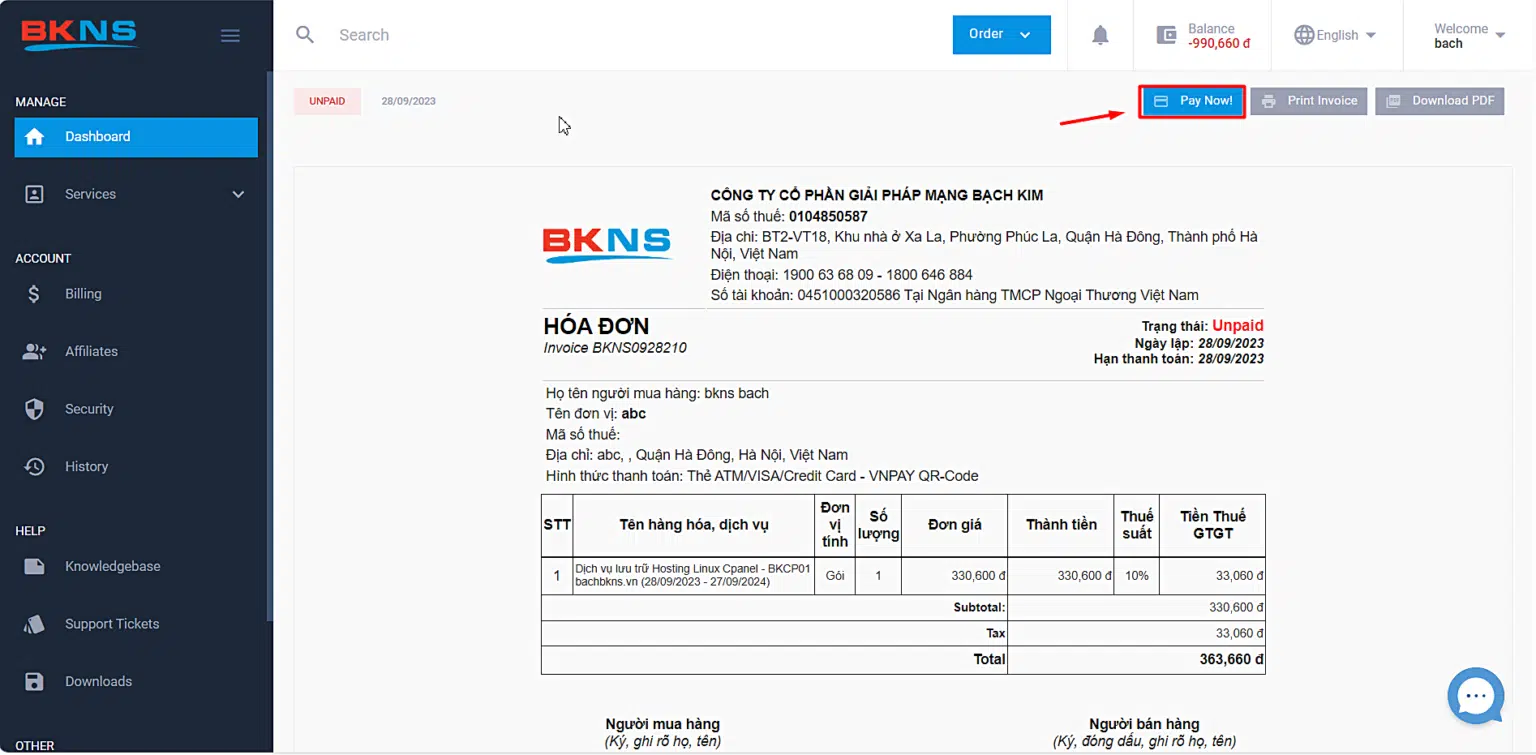Click the History clock icon
This screenshot has width=1536, height=755.
34,467
